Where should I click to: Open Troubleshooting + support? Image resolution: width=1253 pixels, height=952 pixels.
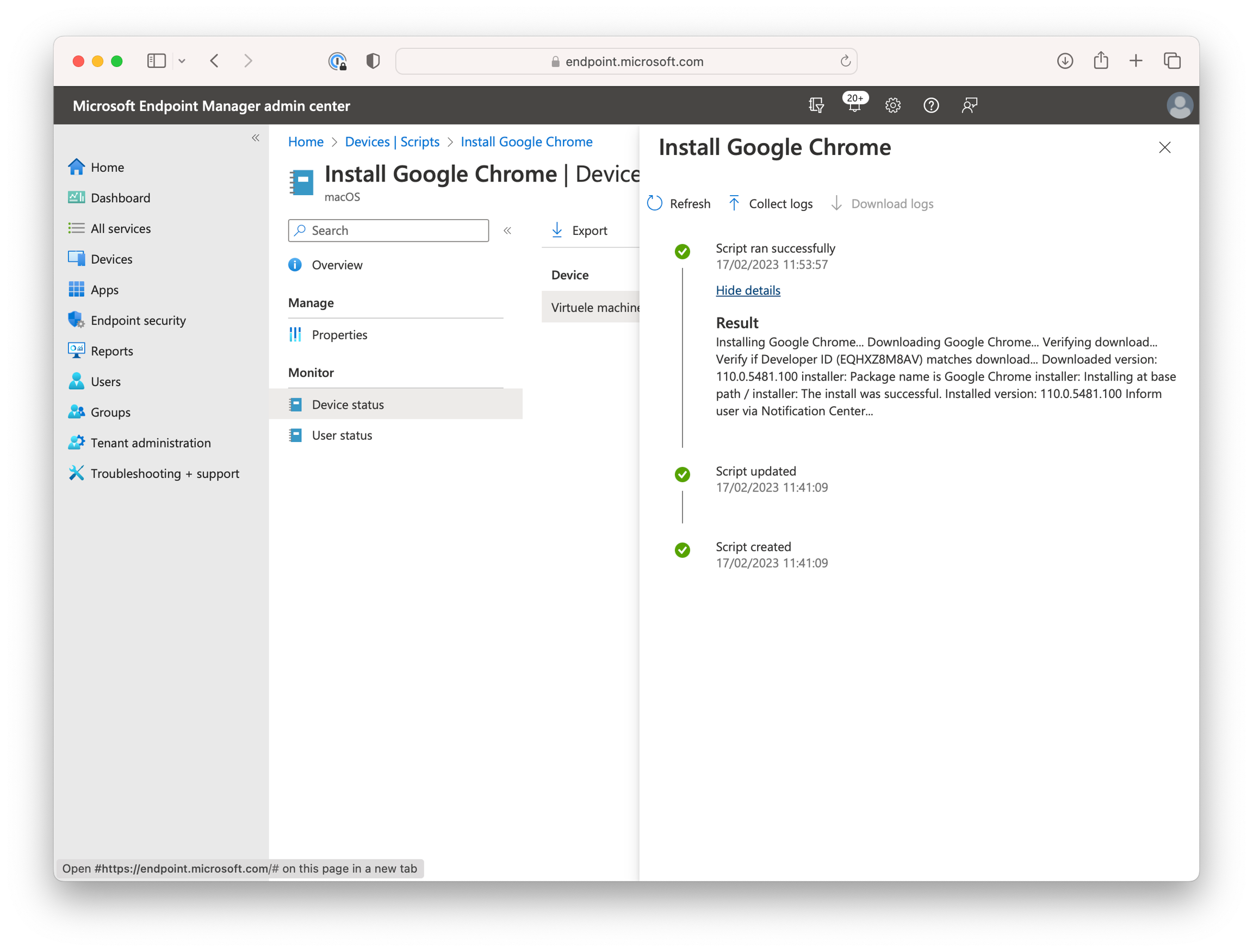[153, 473]
